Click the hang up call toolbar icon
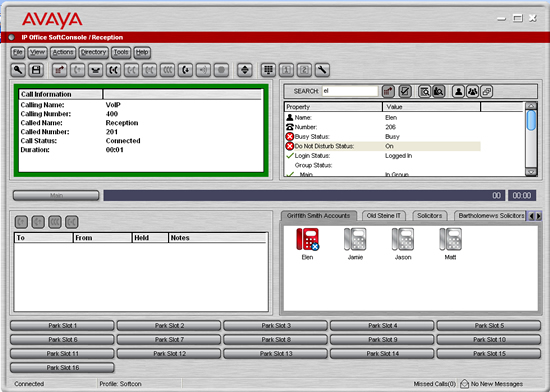The image size is (550, 392). point(95,70)
